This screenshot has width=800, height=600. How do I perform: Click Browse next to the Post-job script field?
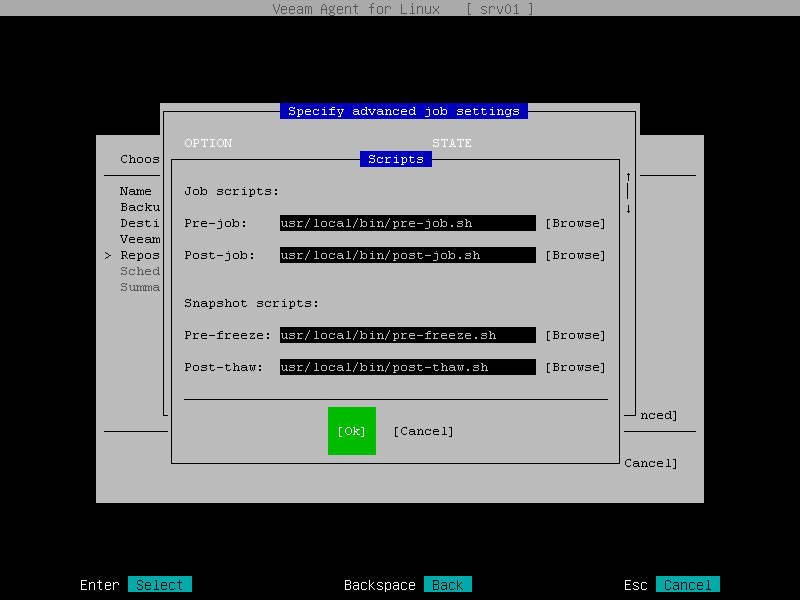coord(575,255)
